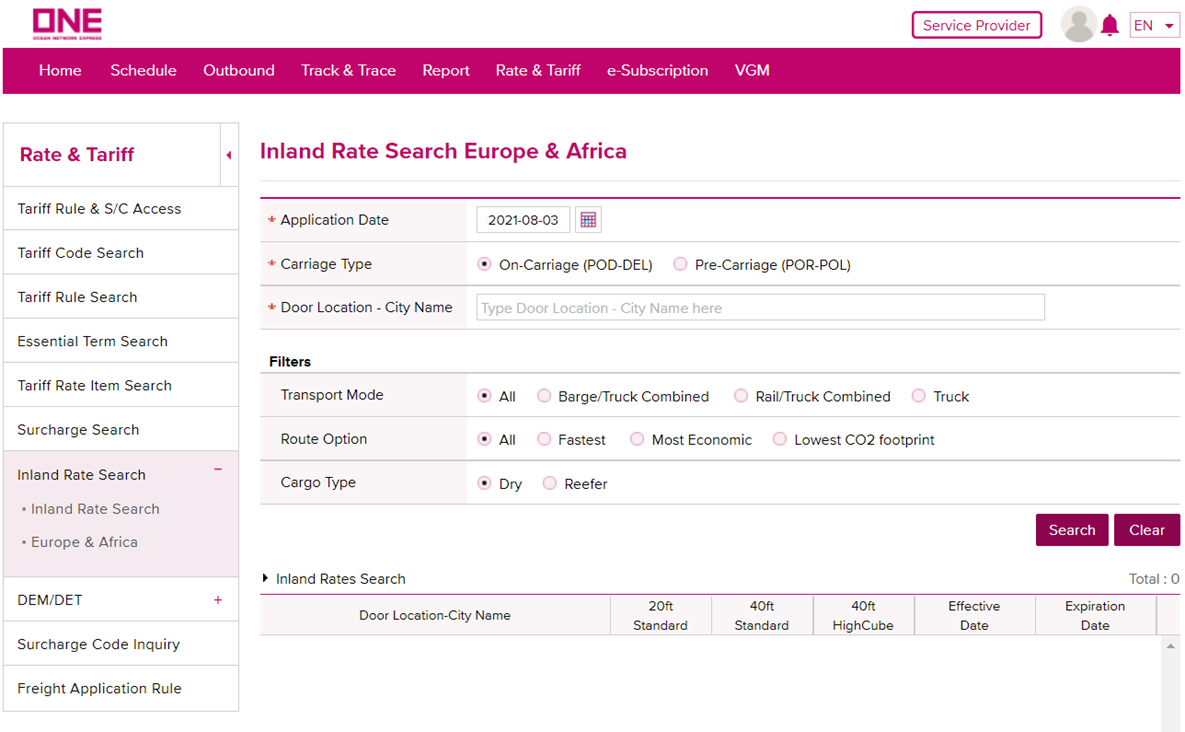Choose Dry cargo type
The height and width of the screenshot is (732, 1185).
pyautogui.click(x=484, y=483)
